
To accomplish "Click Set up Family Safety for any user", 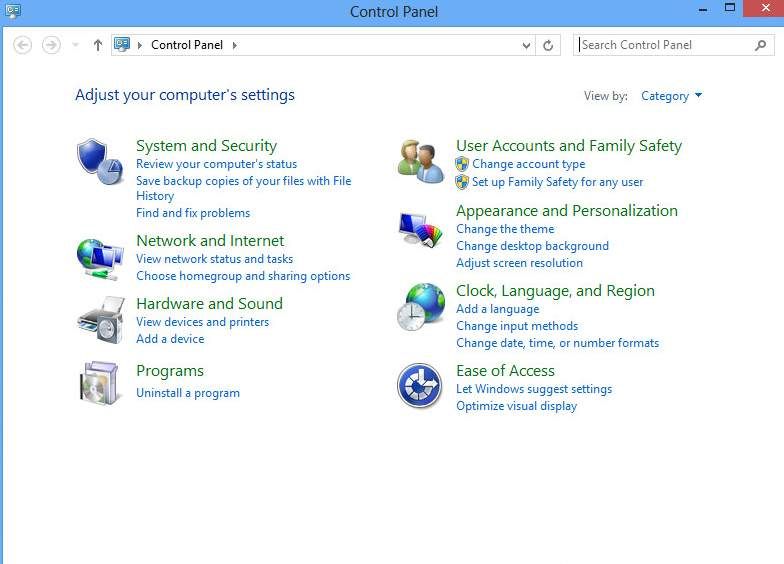I will (x=557, y=182).
